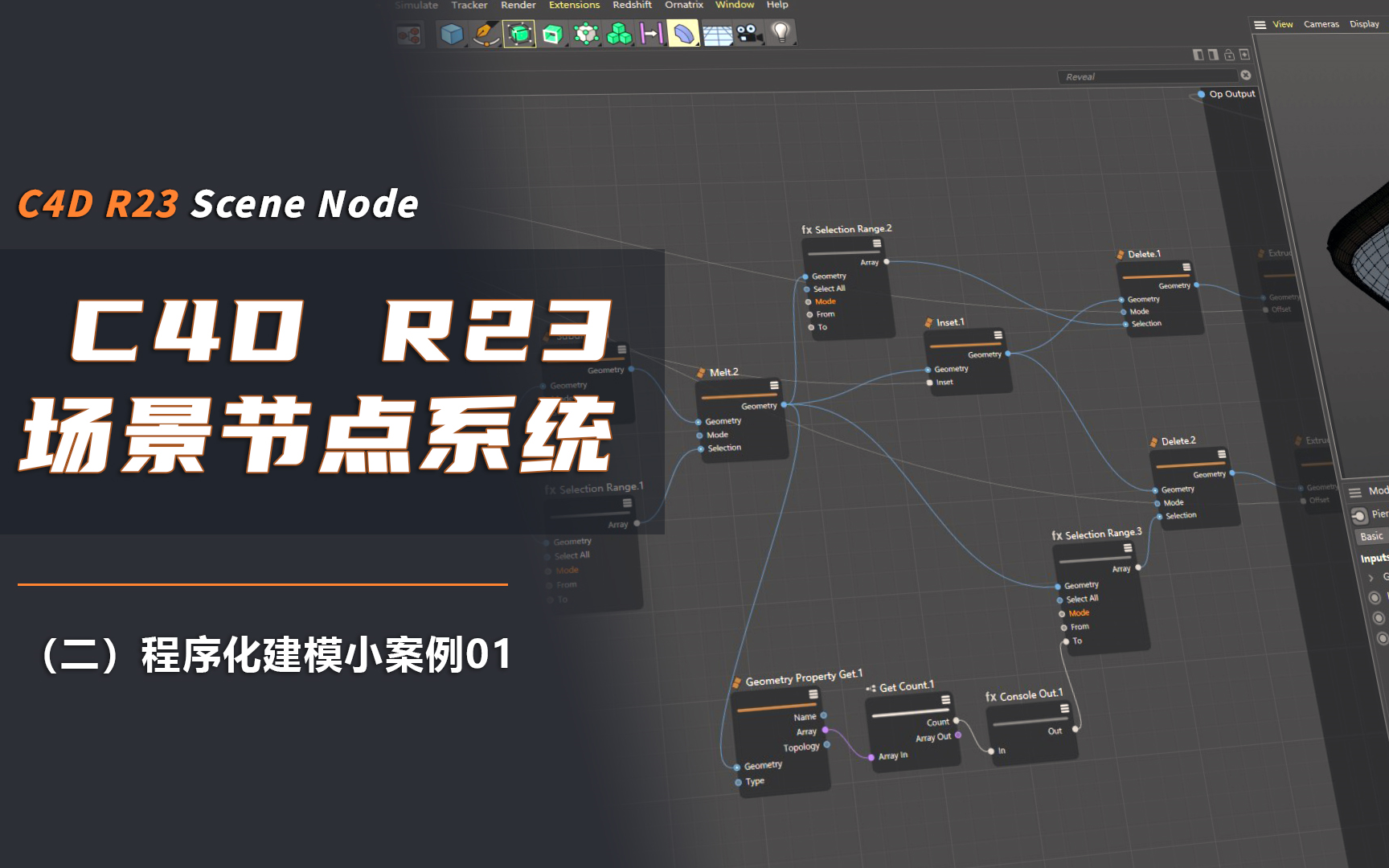
Task: Click the Camera object icon
Action: 749,34
